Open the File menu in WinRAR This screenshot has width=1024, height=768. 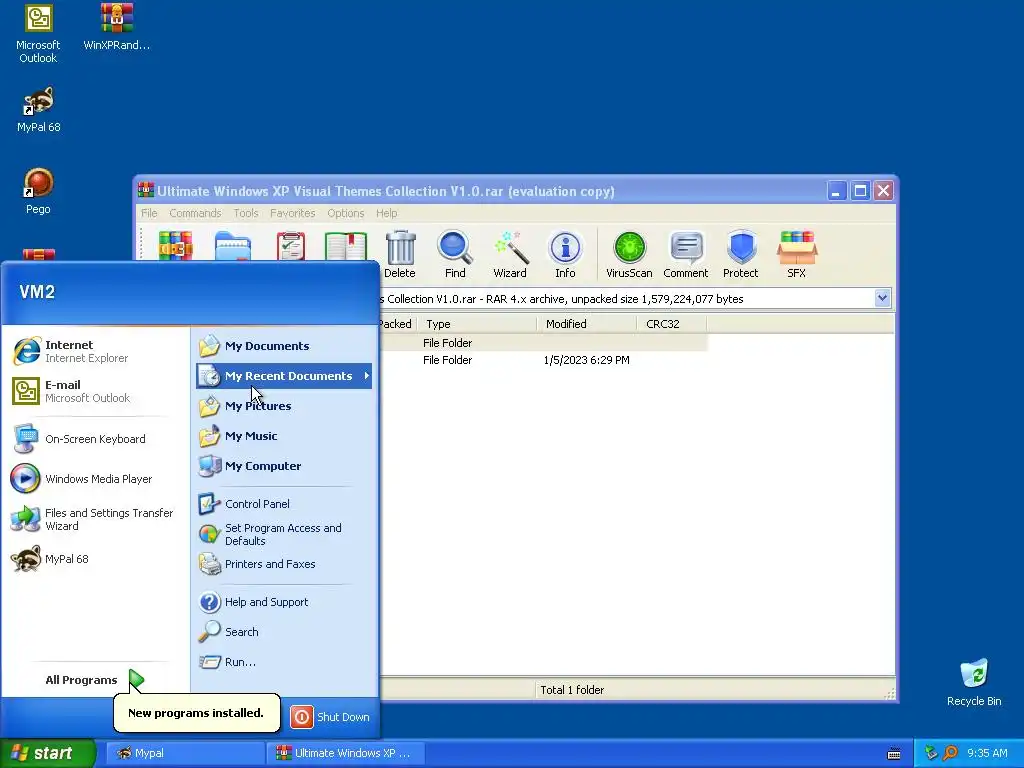pyautogui.click(x=149, y=213)
